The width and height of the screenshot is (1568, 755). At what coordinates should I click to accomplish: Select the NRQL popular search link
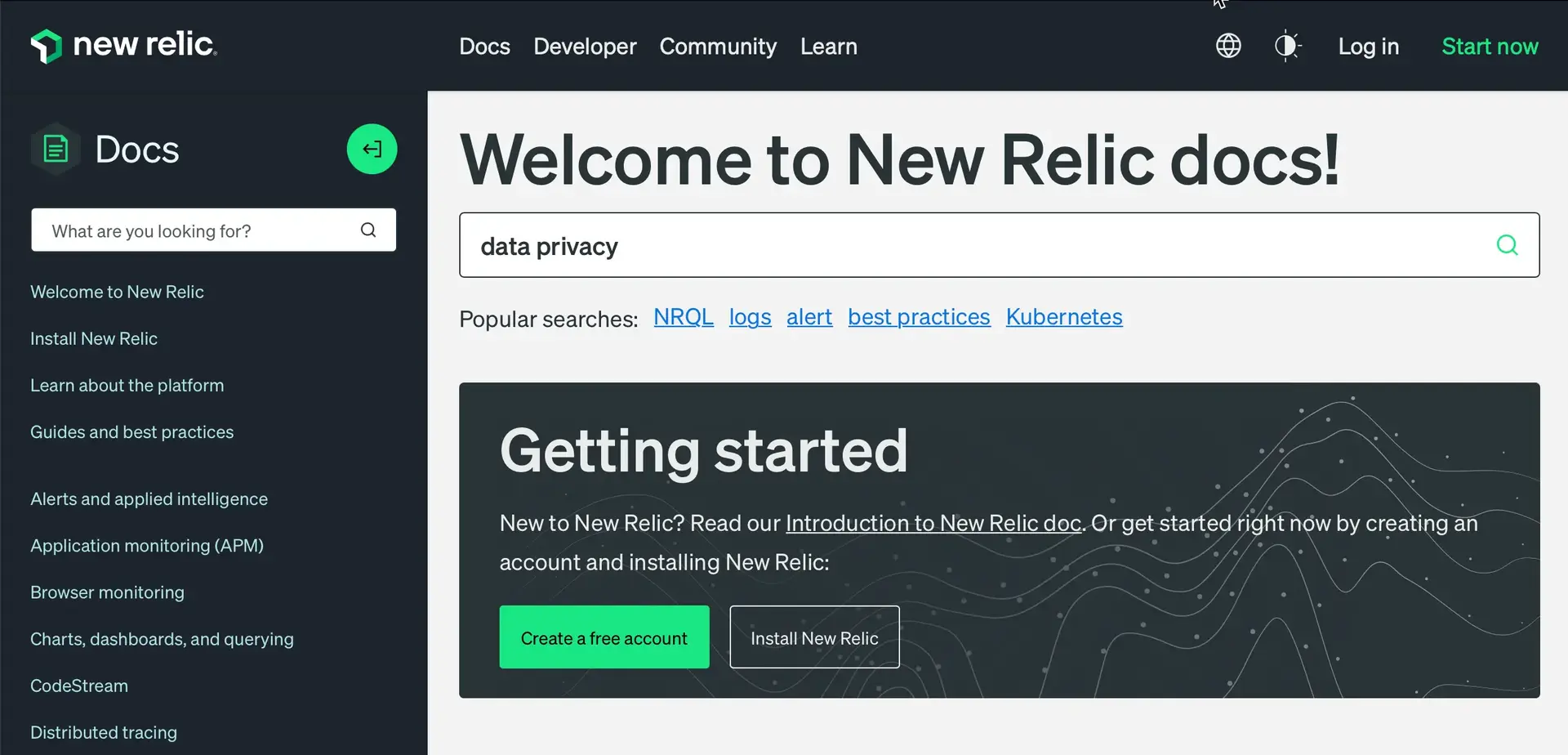(684, 317)
